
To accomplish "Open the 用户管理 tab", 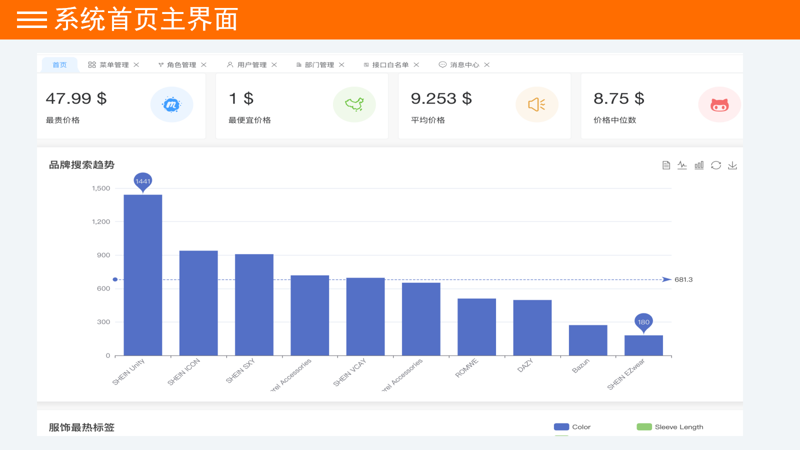I will tap(252, 65).
